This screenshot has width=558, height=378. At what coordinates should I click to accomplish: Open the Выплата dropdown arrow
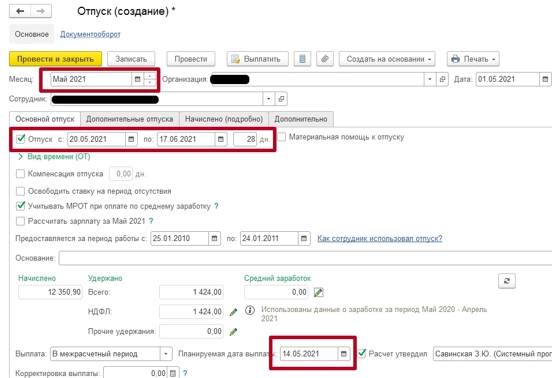coord(165,354)
